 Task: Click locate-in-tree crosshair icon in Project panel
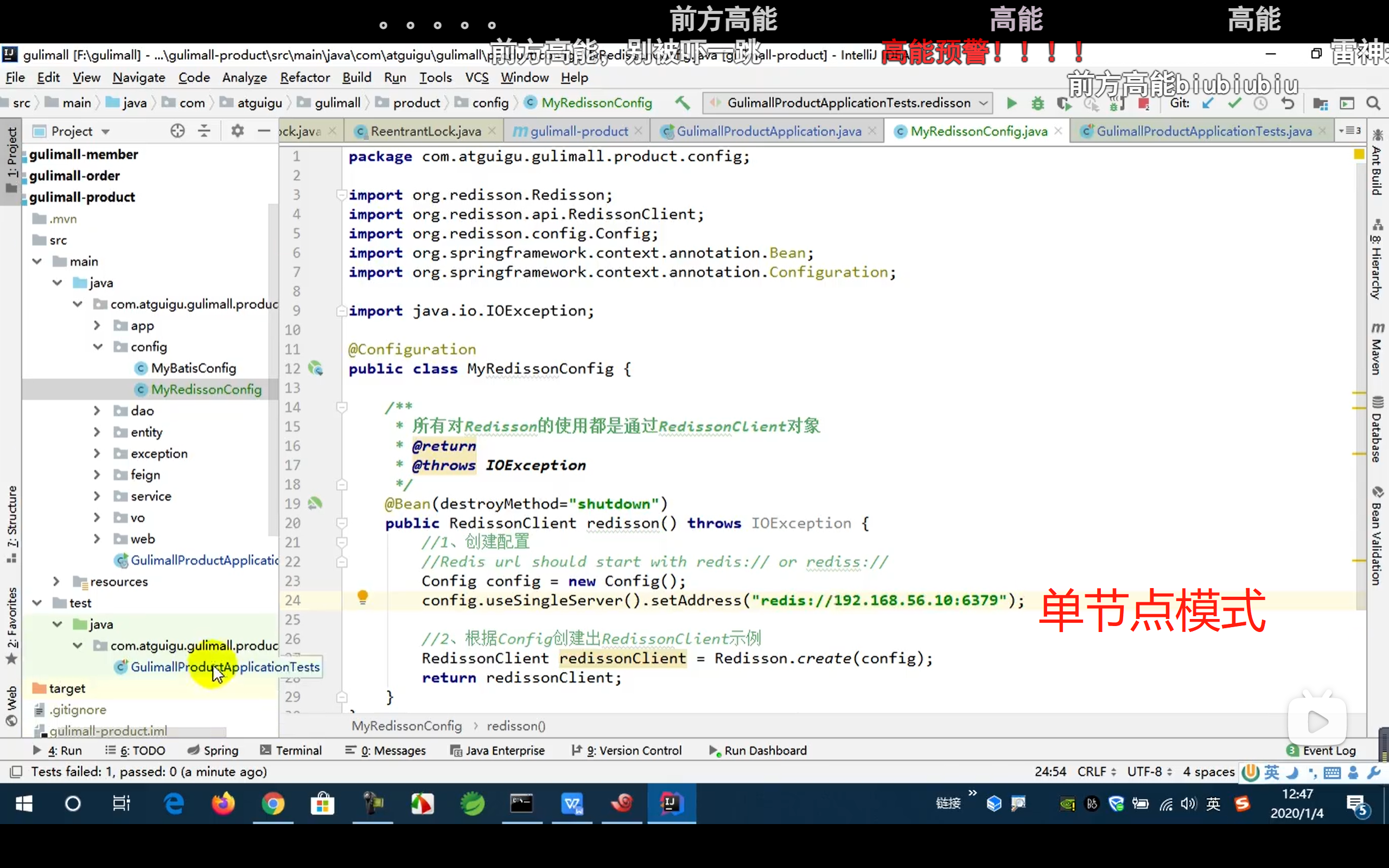pyautogui.click(x=177, y=131)
